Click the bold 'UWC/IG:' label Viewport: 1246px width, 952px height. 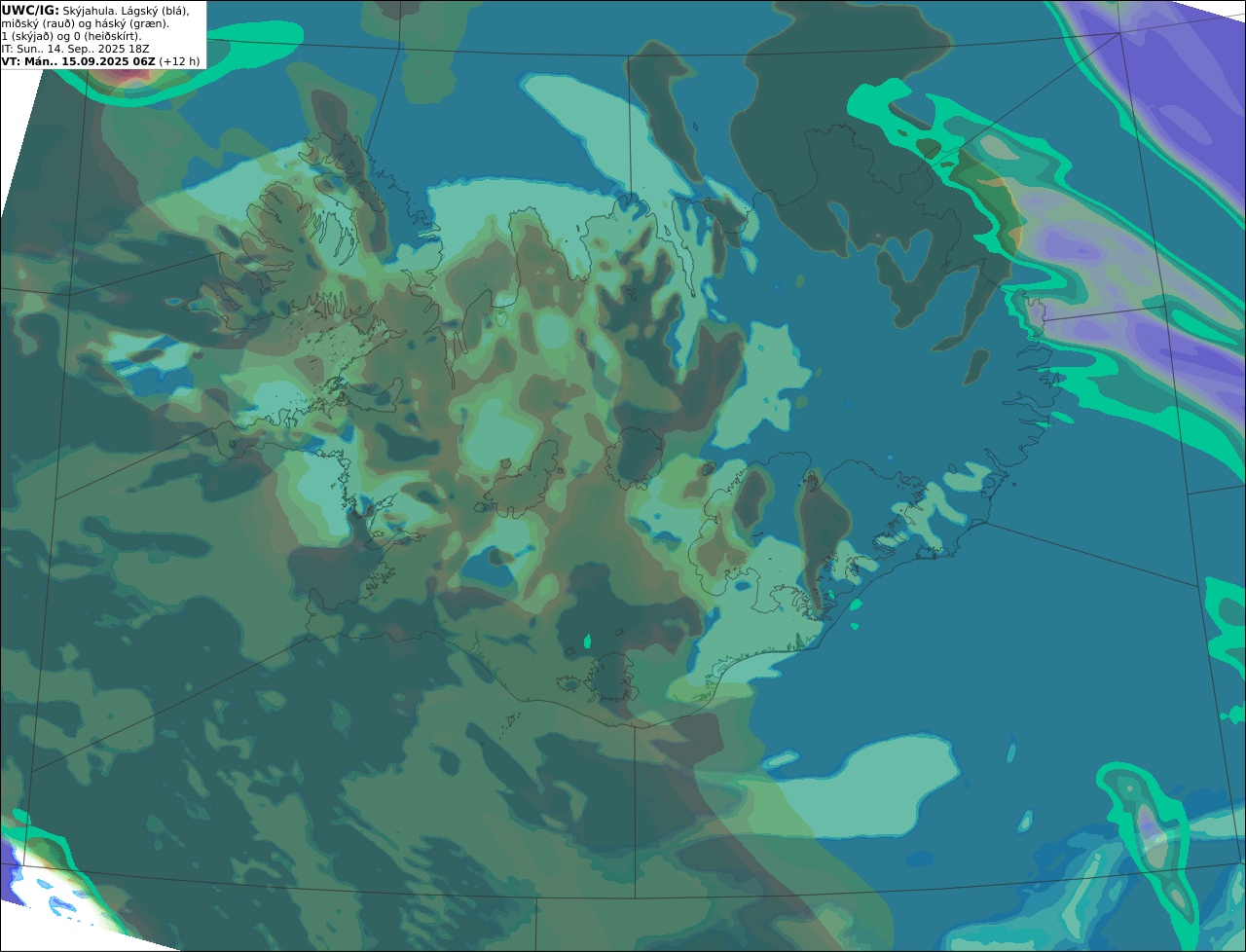30,10
